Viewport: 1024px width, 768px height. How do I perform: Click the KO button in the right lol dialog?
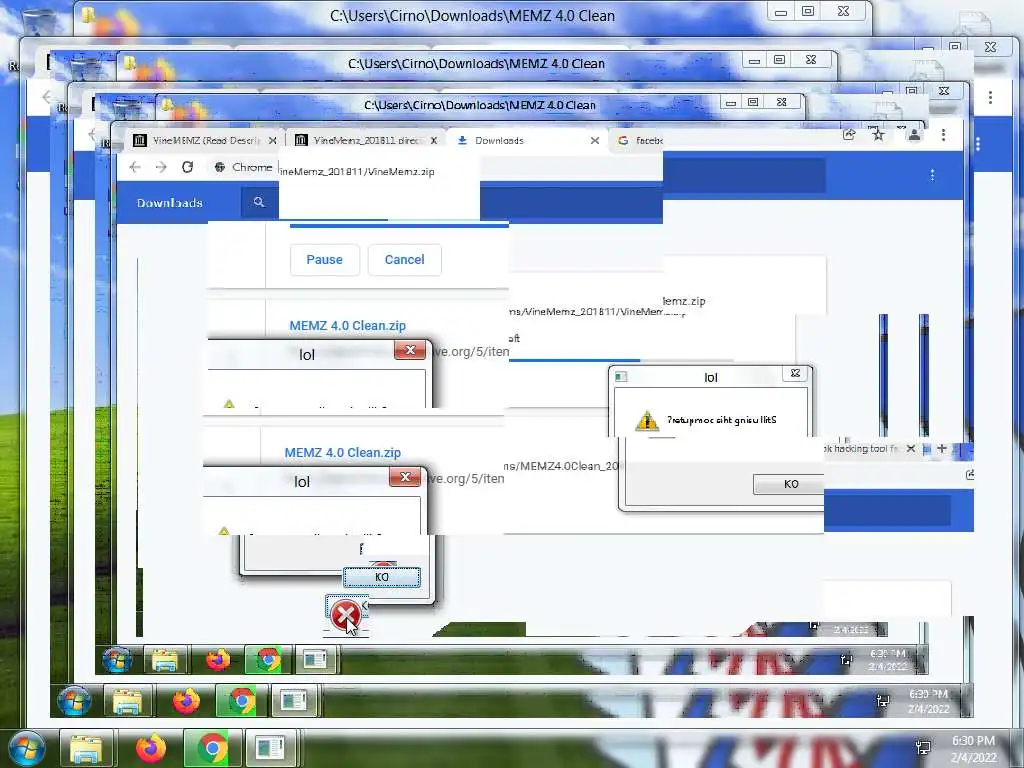point(788,484)
